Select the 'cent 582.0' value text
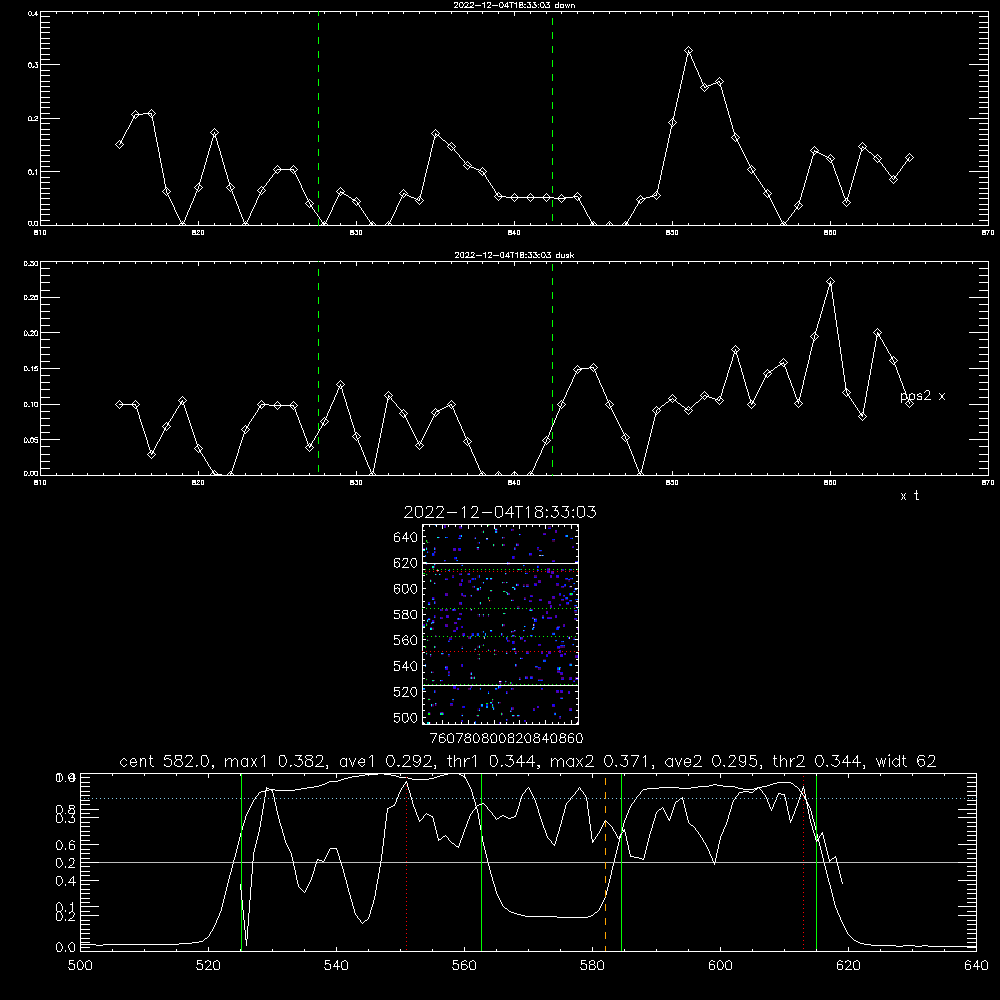Viewport: 1000px width, 1000px height. tap(165, 761)
